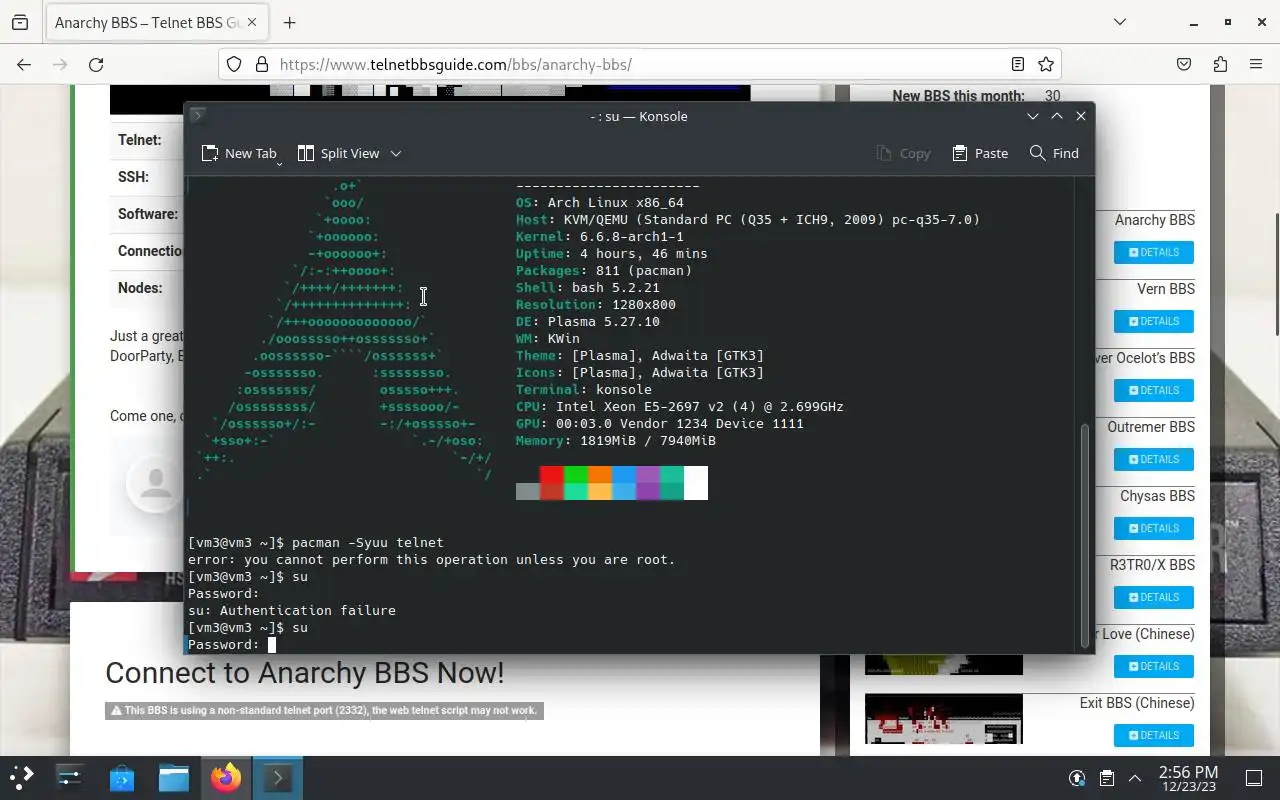Screen dimensions: 1280x800
Task: Click DETAILS button under Chysas BBS
Action: click(x=1154, y=528)
